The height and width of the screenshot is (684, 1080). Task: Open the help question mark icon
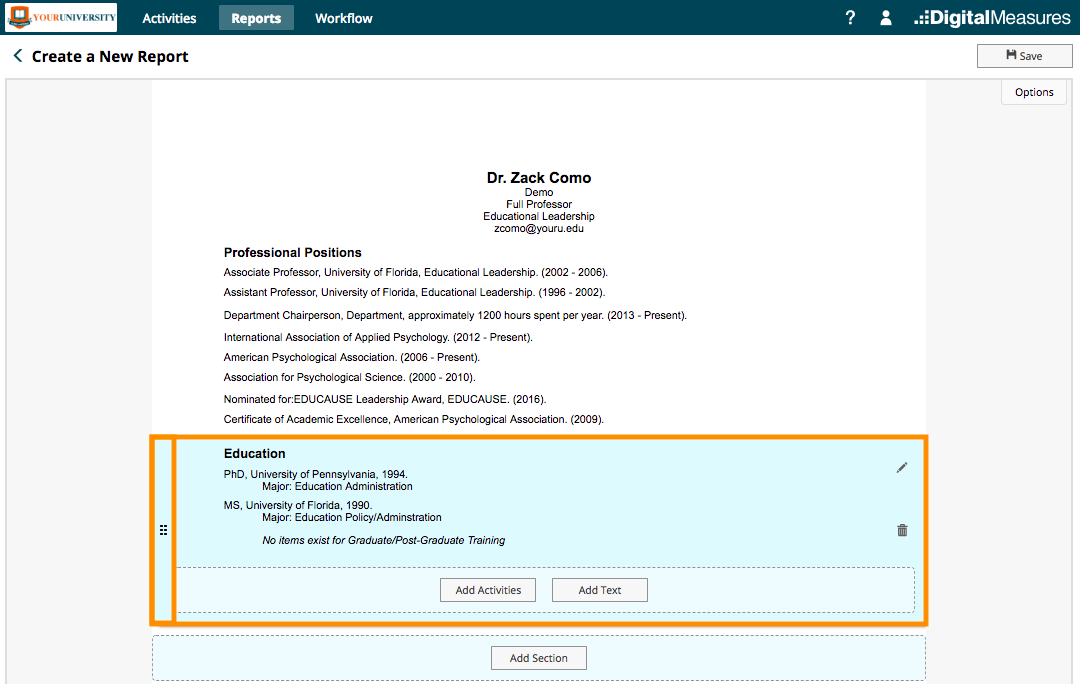tap(850, 18)
